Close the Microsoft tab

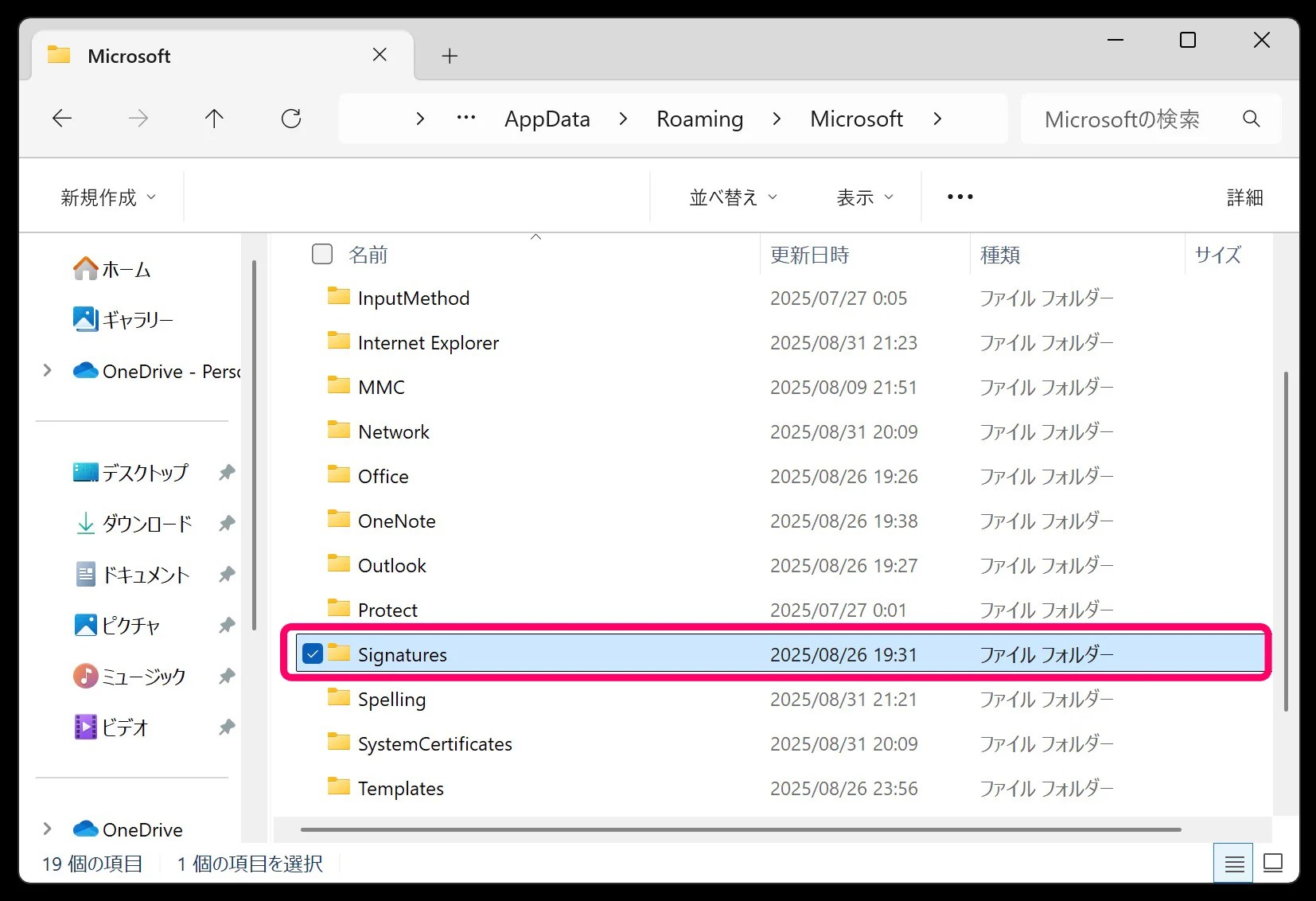tap(380, 55)
